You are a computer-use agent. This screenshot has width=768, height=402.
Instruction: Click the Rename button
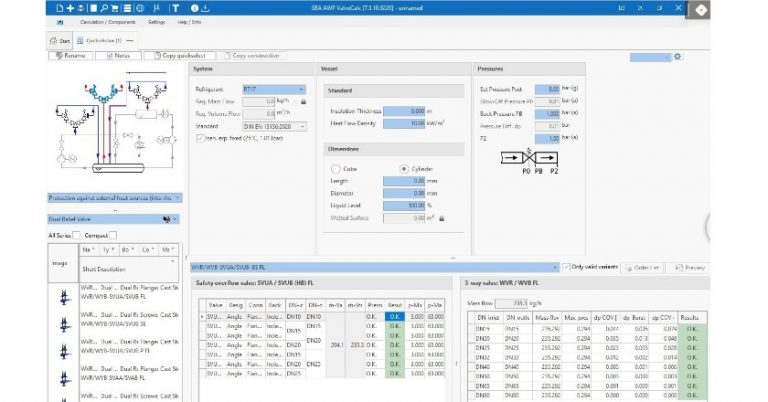[70, 56]
